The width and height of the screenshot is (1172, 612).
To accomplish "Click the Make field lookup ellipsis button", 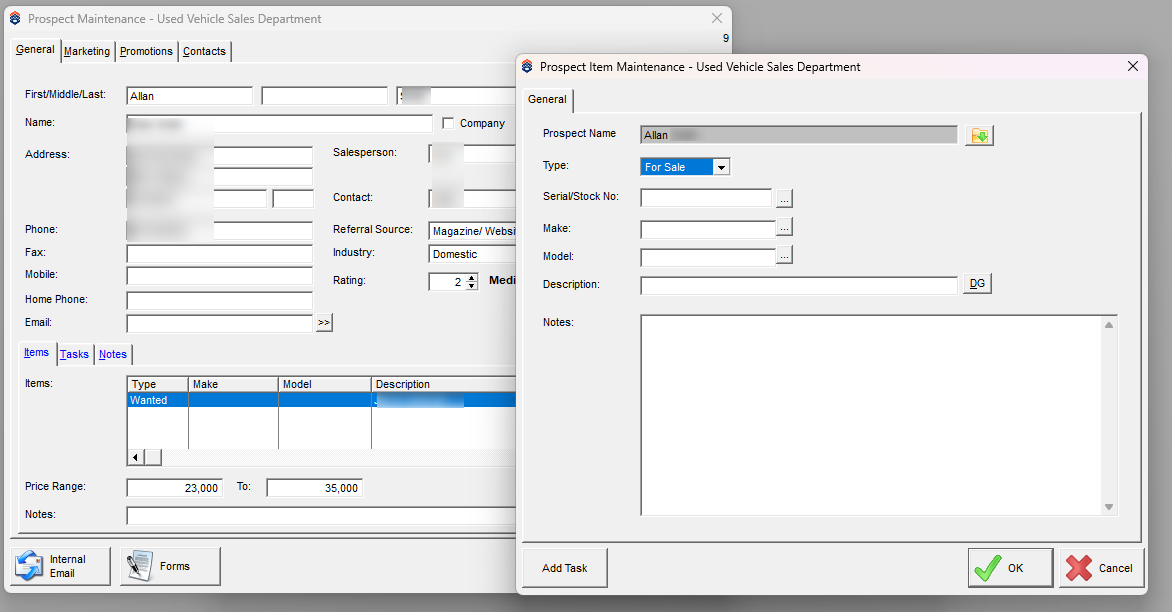I will [784, 228].
